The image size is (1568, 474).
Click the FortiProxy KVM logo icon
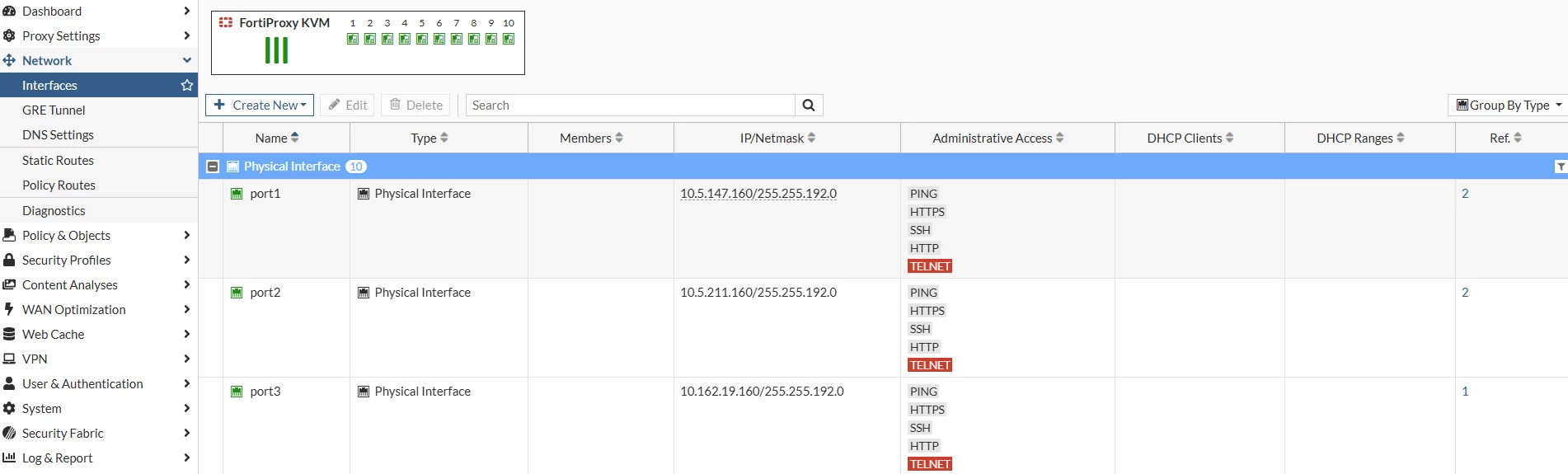[x=226, y=23]
